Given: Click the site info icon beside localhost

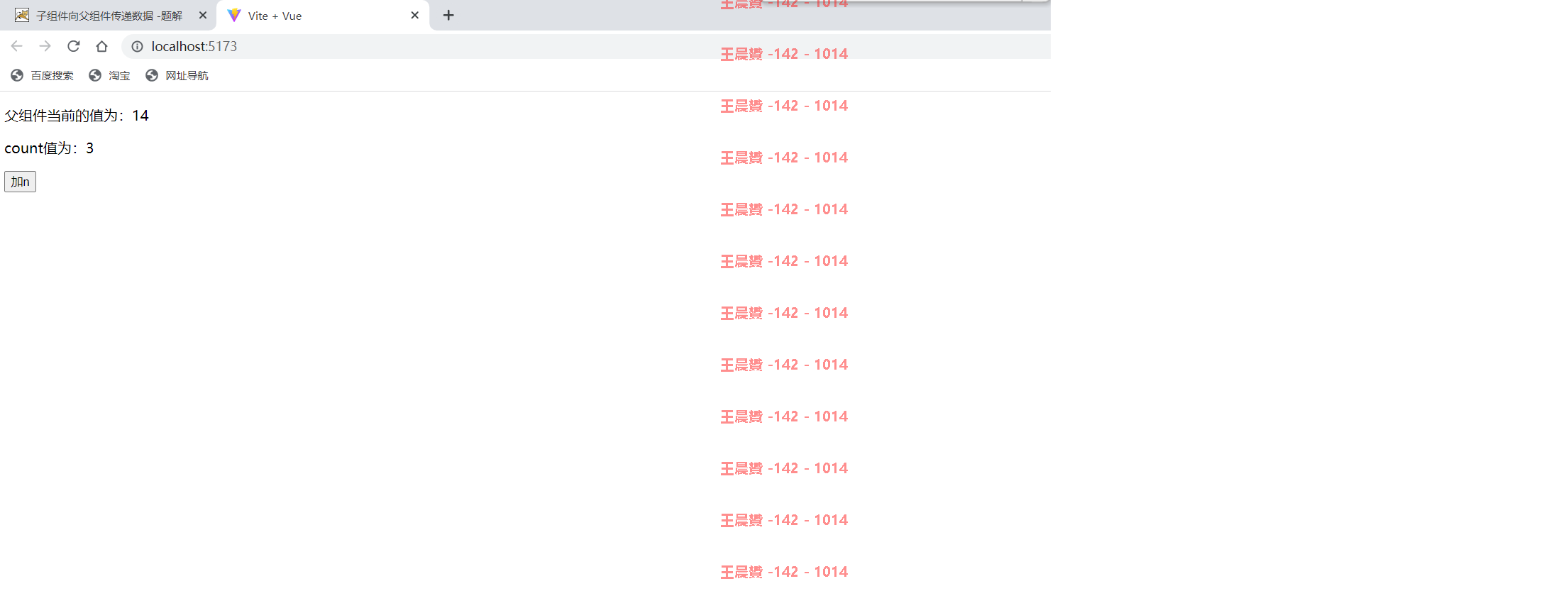Looking at the screenshot, I should click(x=137, y=46).
